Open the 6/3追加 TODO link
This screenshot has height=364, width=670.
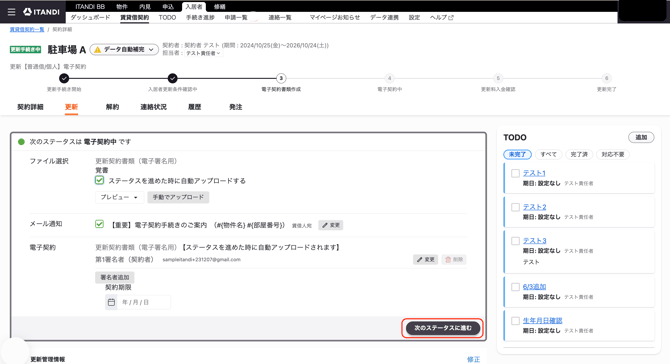tap(535, 287)
